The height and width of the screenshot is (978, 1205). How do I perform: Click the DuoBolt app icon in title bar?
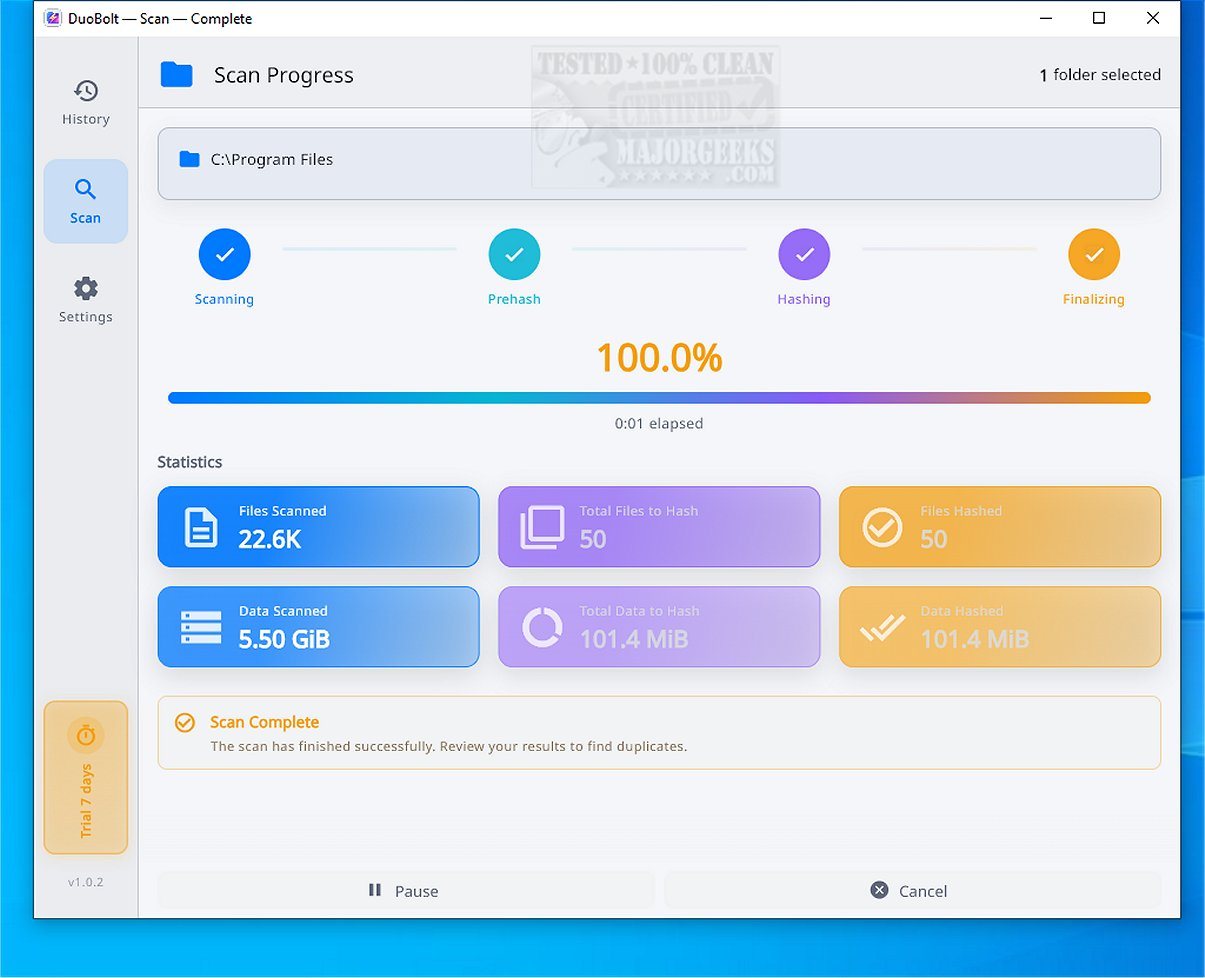(x=52, y=18)
